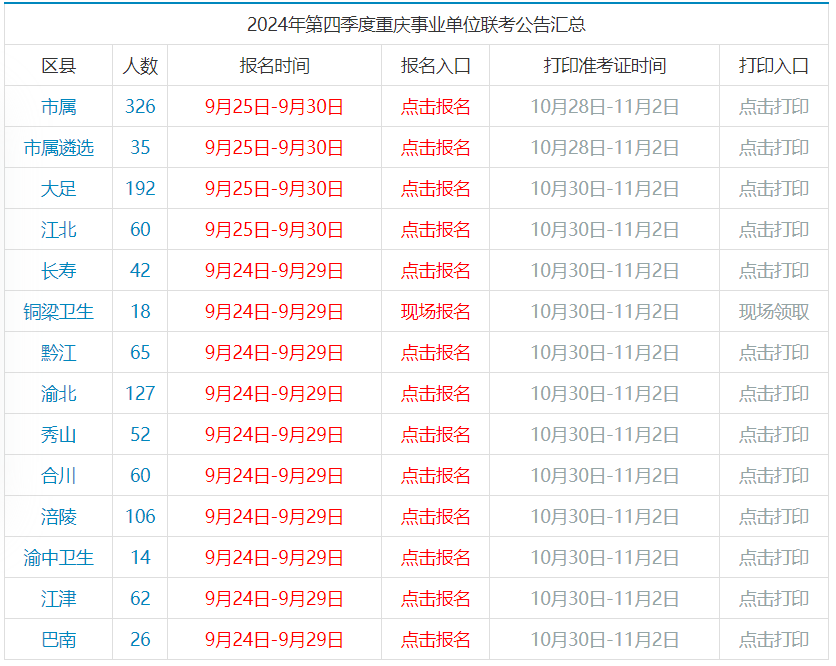Click 现场报名 in the 铜梁卫生 row
The width and height of the screenshot is (836, 666).
[435, 312]
